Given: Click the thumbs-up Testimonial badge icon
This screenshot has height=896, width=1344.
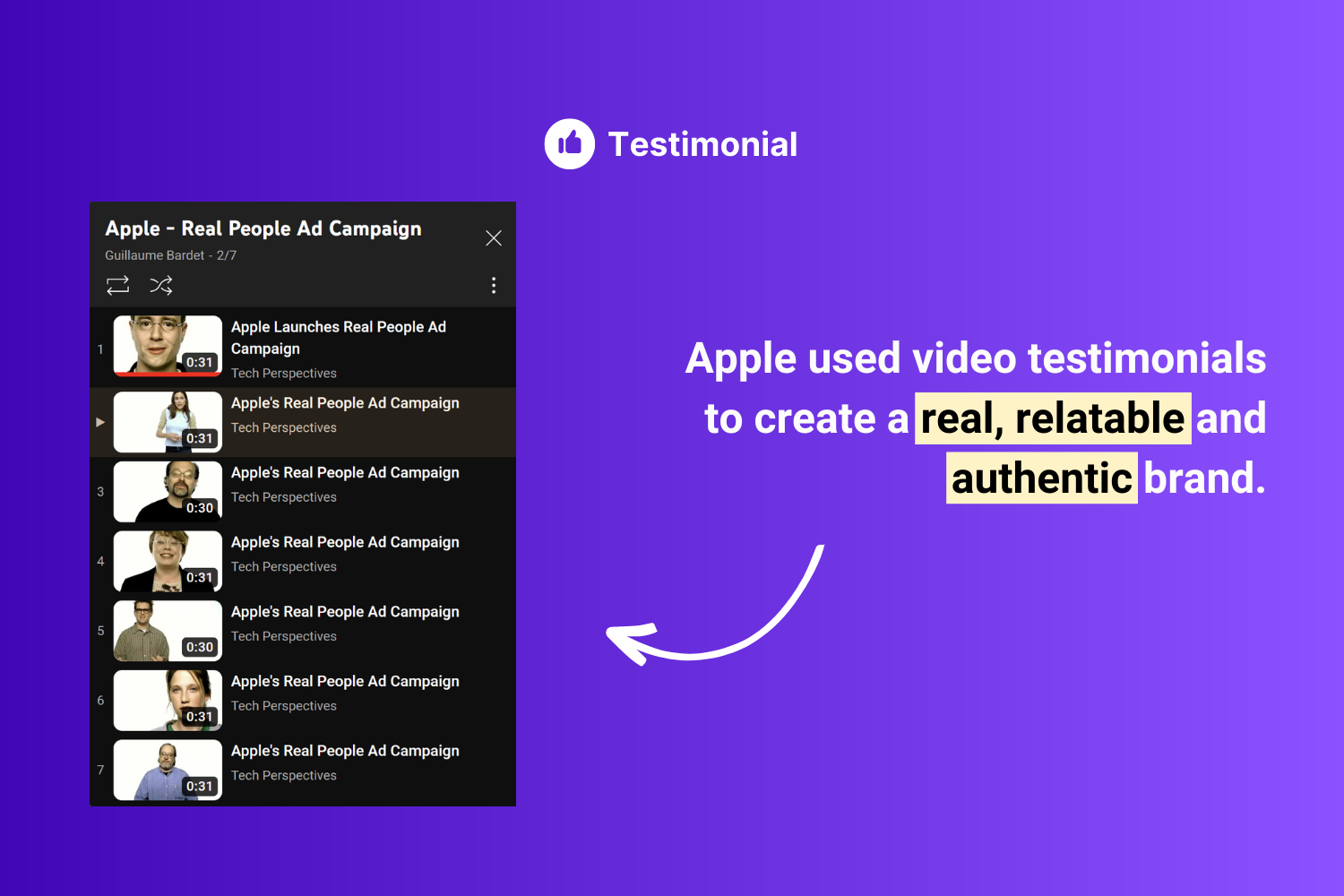Looking at the screenshot, I should click(569, 142).
